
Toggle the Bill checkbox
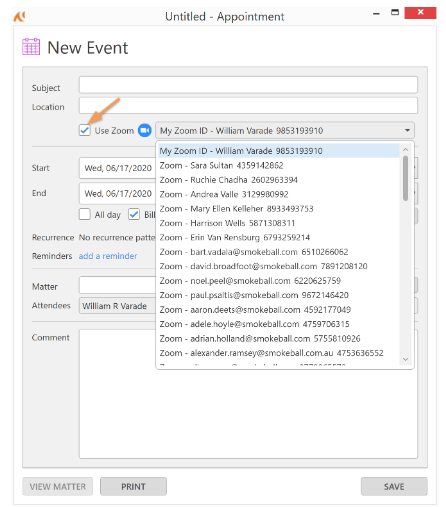tap(134, 214)
